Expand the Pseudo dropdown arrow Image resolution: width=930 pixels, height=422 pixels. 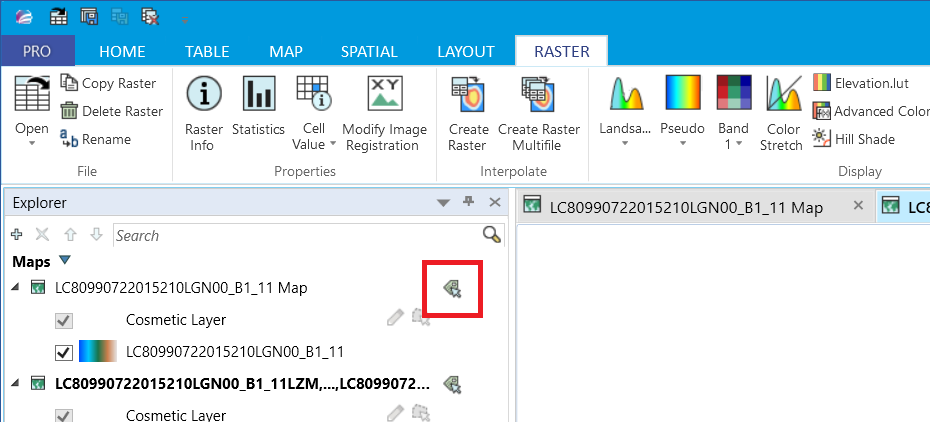(x=683, y=143)
